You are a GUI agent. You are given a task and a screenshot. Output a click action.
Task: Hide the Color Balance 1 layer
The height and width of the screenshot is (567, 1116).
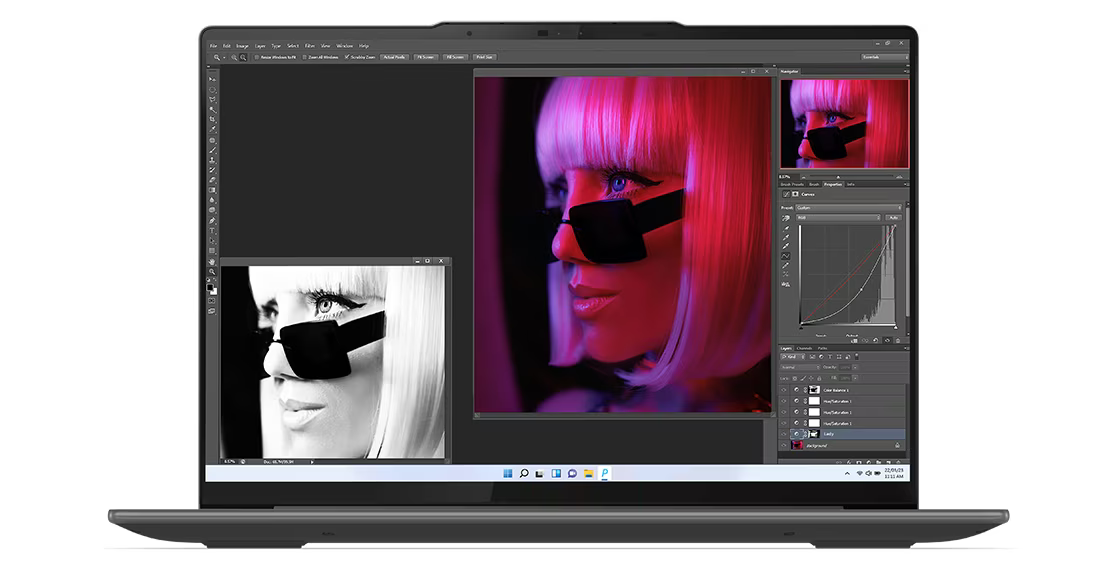(x=785, y=390)
